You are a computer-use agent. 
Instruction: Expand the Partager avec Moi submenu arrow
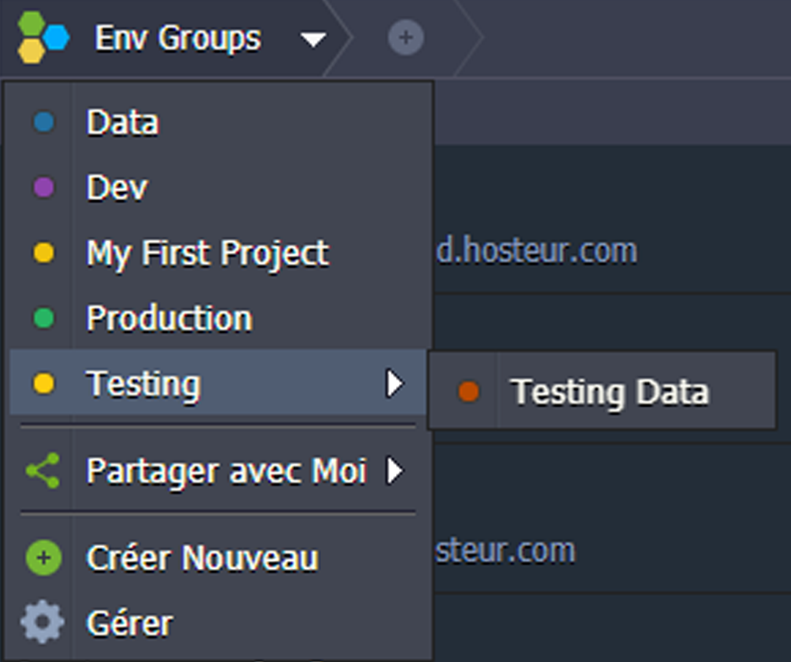395,471
